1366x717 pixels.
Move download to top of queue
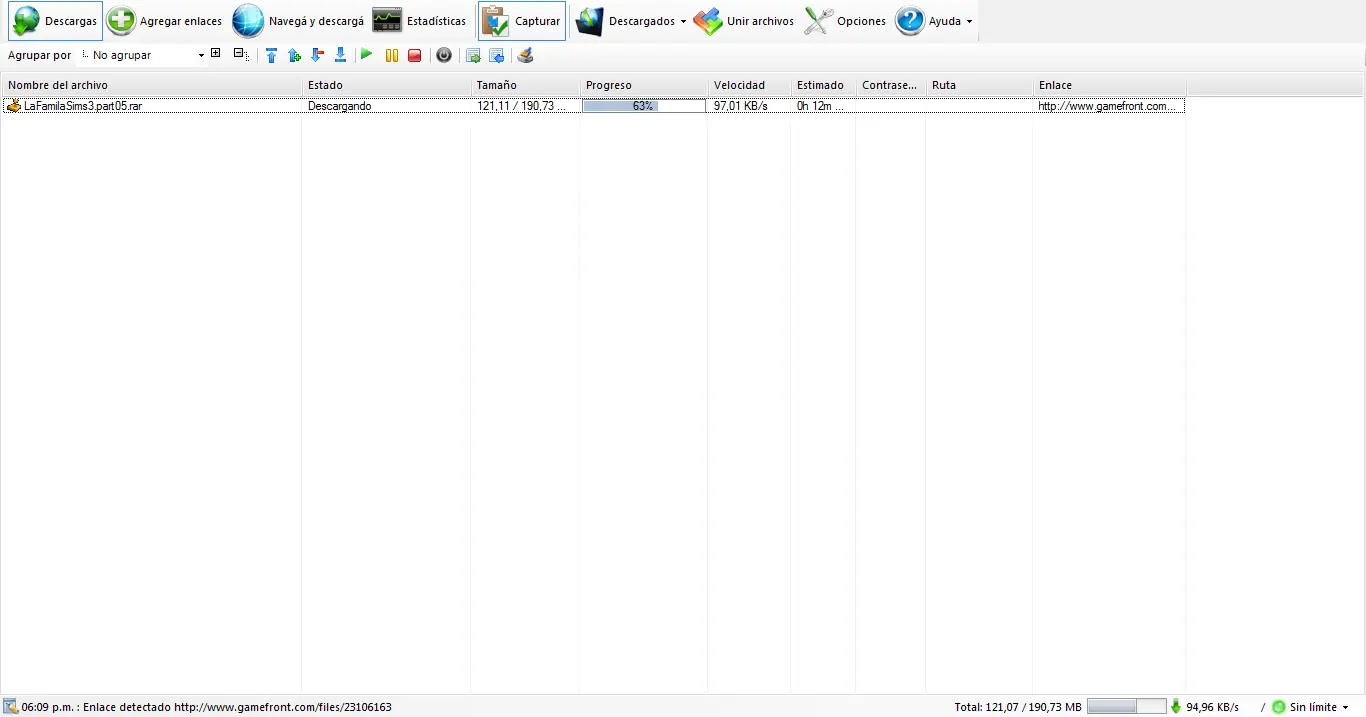pos(271,55)
